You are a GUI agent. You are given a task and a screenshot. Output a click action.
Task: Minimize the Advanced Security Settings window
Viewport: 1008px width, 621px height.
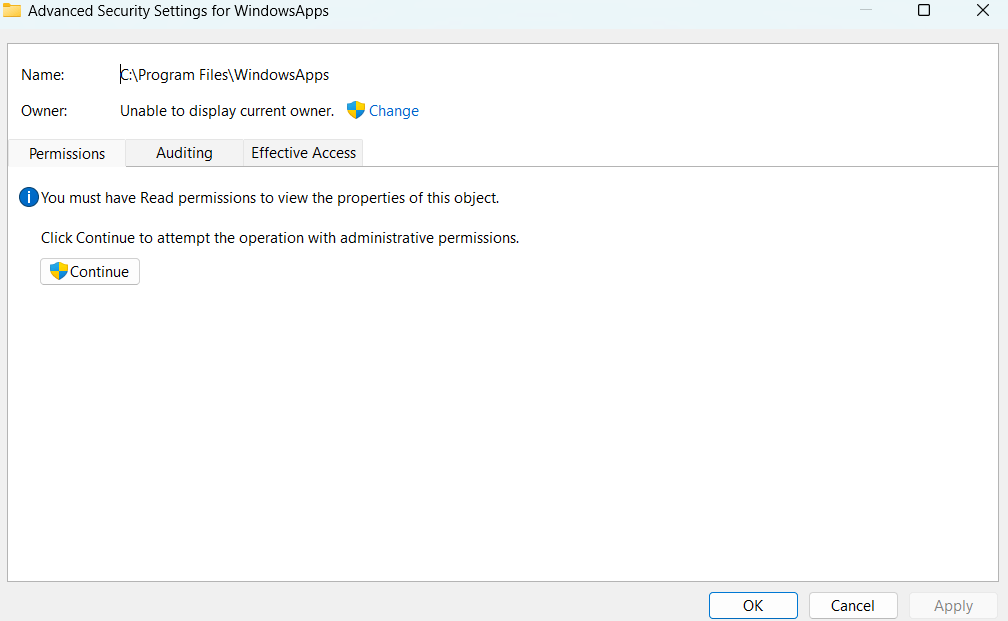(866, 10)
